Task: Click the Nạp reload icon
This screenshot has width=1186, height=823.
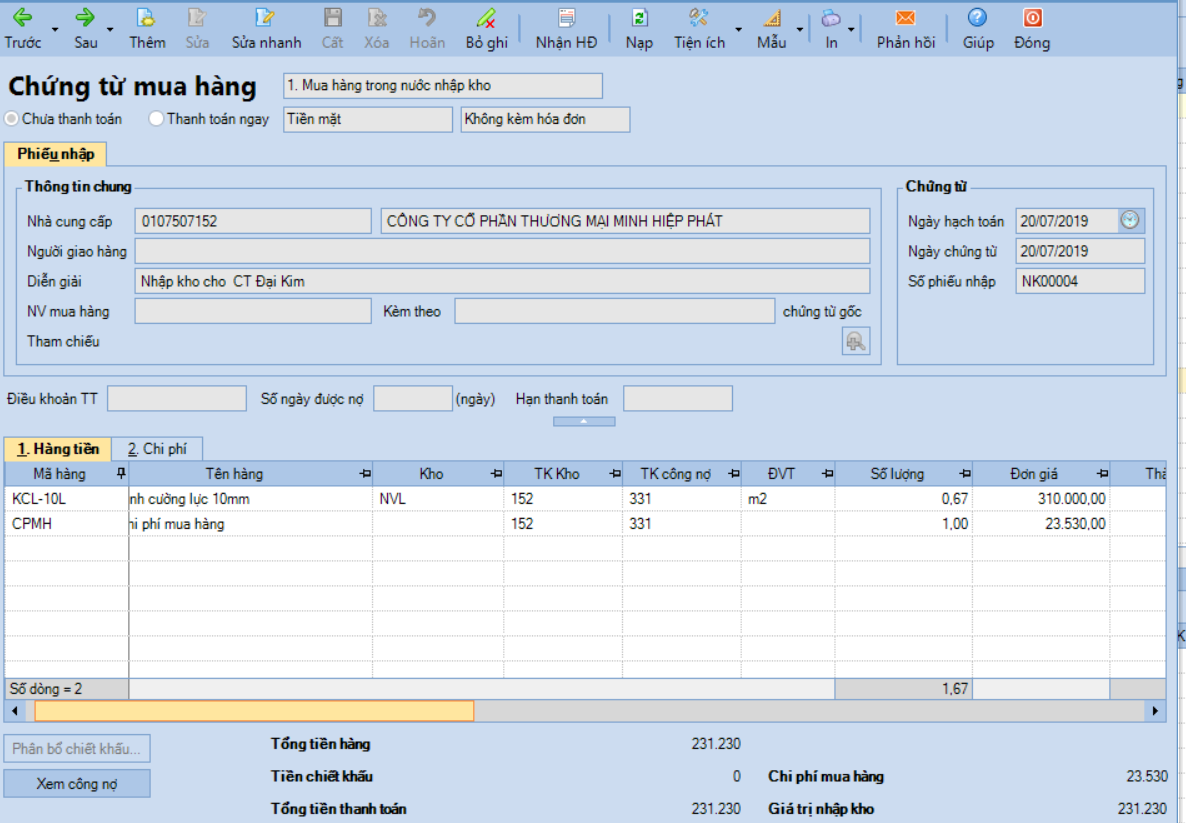Action: (639, 18)
